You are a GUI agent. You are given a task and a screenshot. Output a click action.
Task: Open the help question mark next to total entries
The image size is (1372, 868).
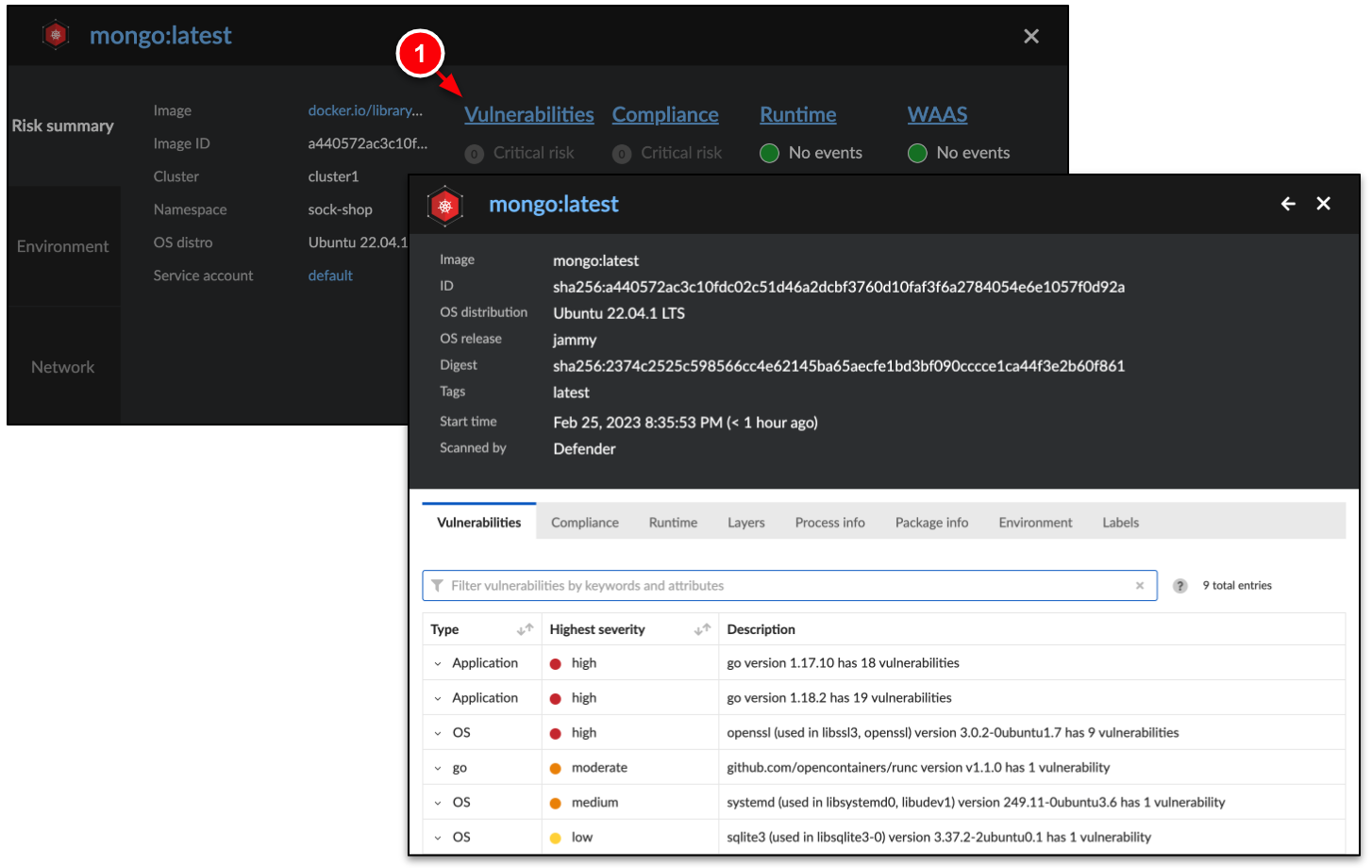[1180, 586]
